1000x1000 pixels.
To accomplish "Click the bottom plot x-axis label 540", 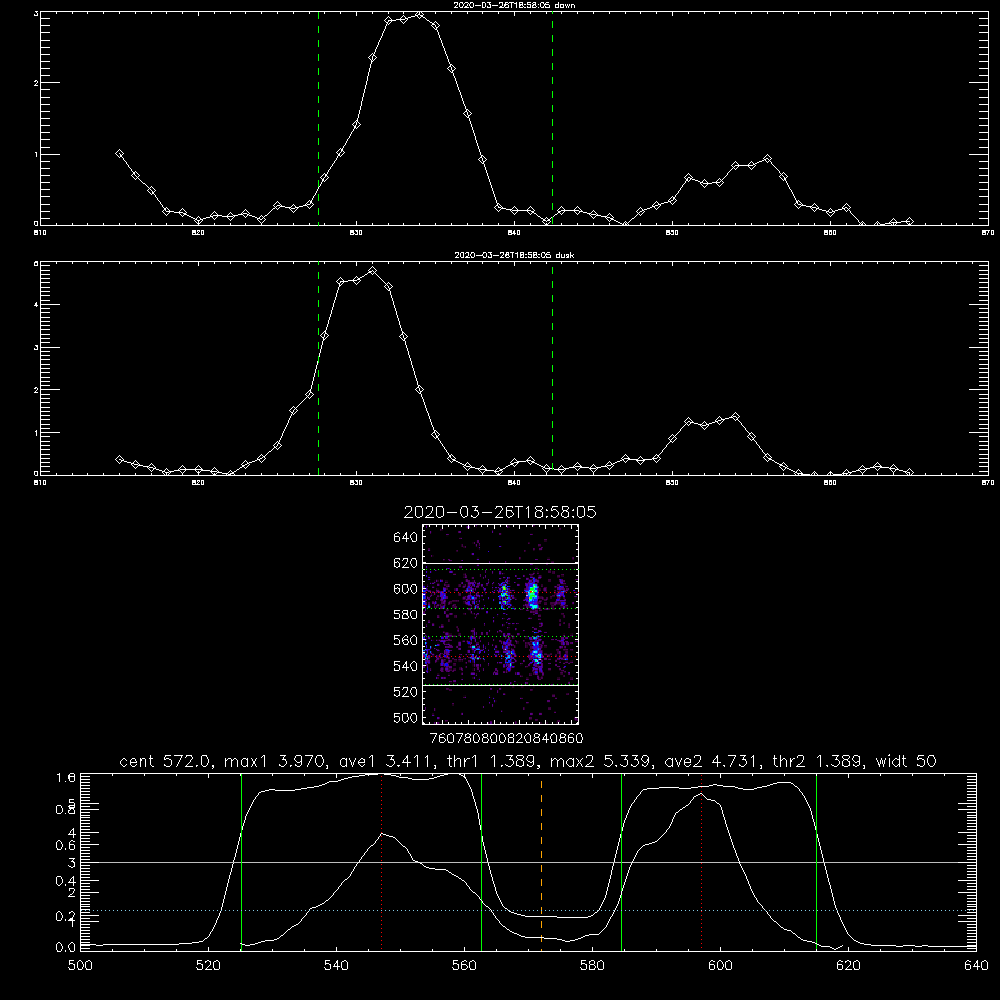I will click(336, 966).
